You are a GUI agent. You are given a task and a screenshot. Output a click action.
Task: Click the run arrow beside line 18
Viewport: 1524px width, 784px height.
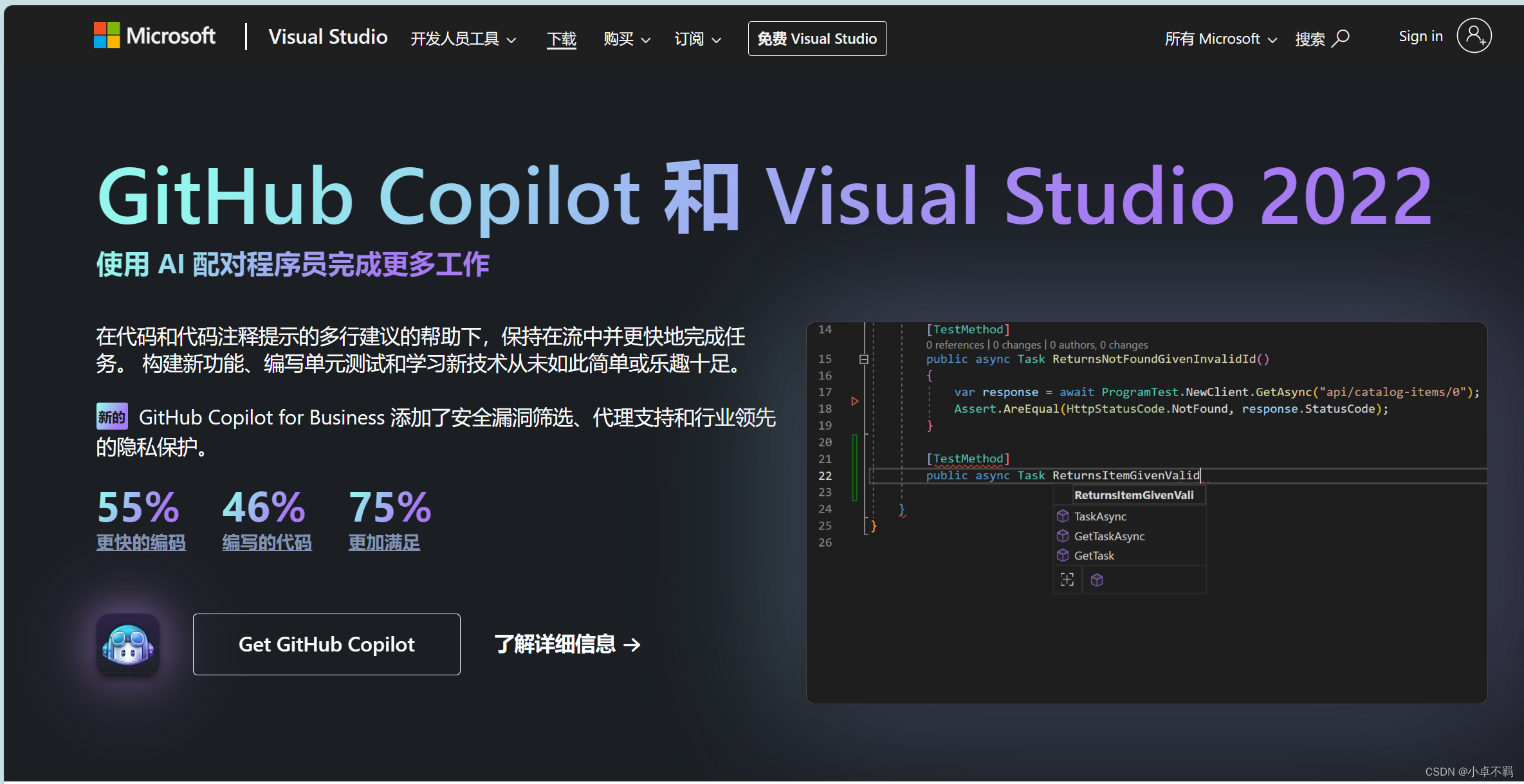pyautogui.click(x=855, y=400)
